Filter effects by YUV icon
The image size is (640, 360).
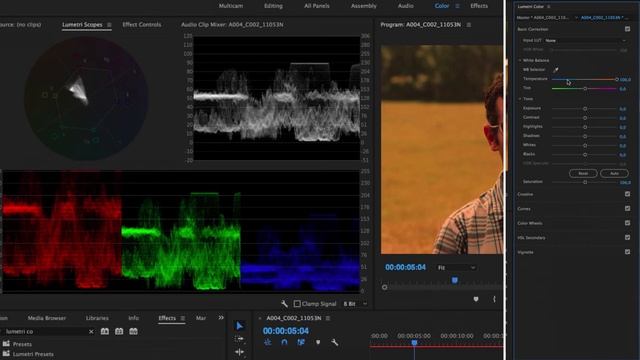(x=133, y=331)
